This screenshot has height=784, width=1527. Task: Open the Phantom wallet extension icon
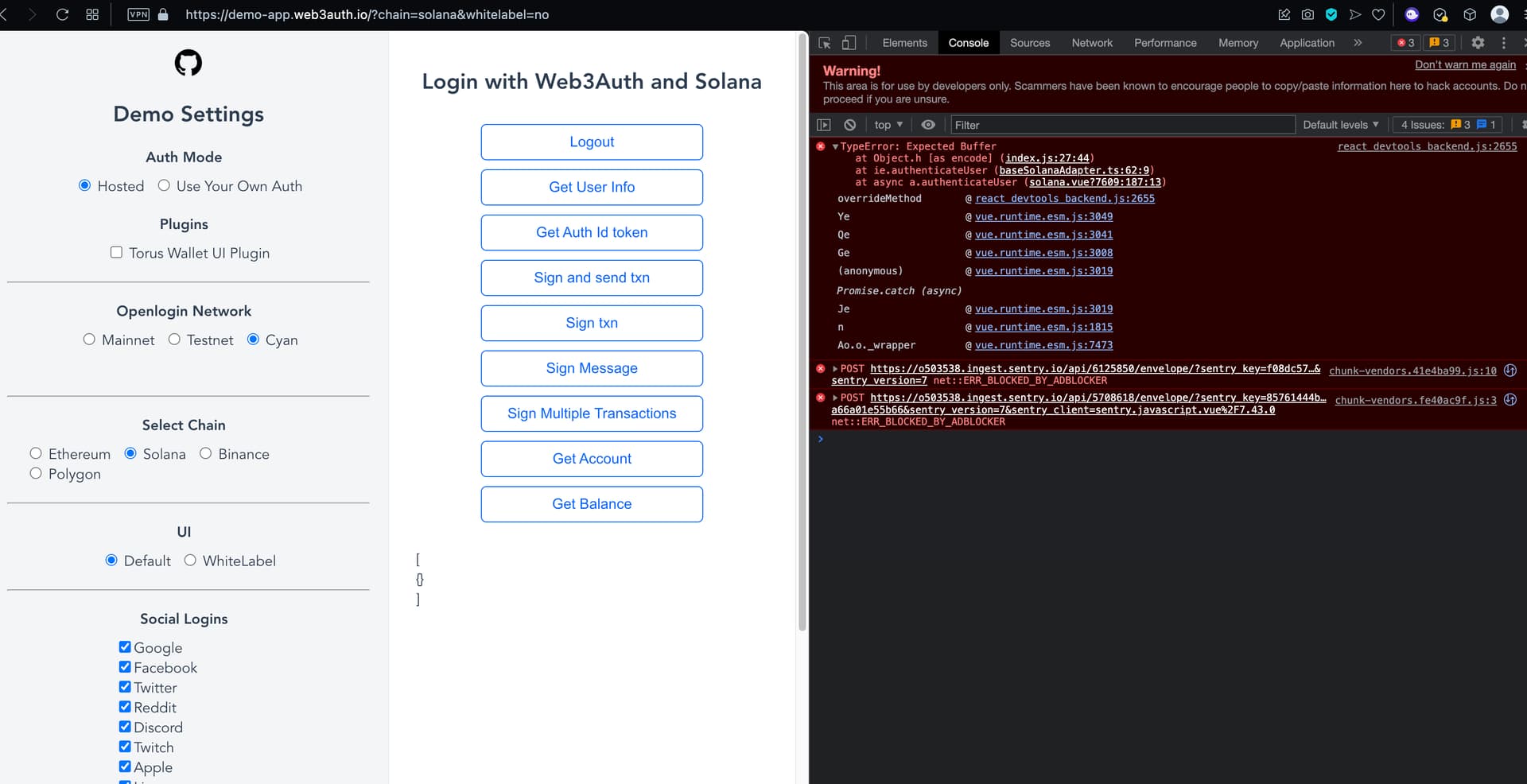1412,14
